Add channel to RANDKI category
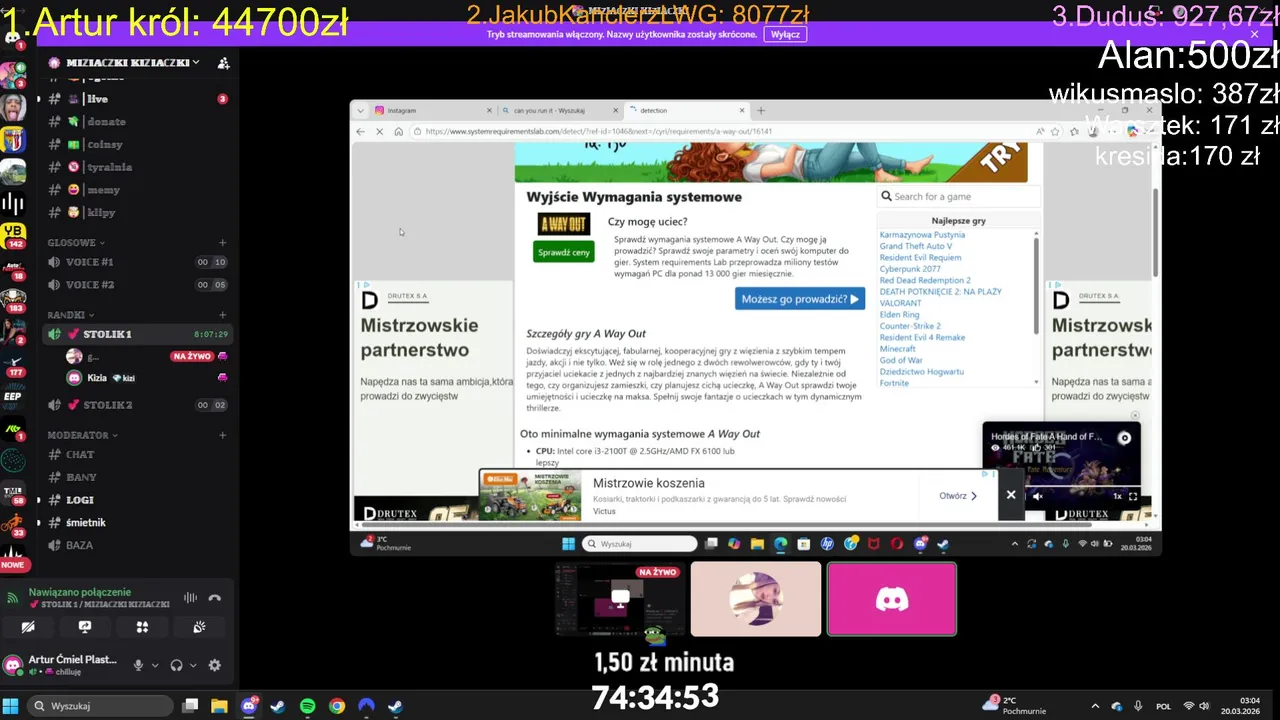 [x=222, y=315]
